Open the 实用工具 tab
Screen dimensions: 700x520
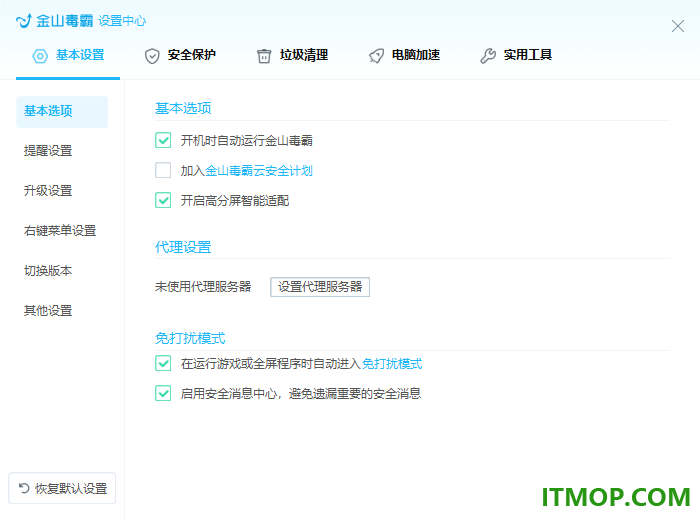coord(517,56)
